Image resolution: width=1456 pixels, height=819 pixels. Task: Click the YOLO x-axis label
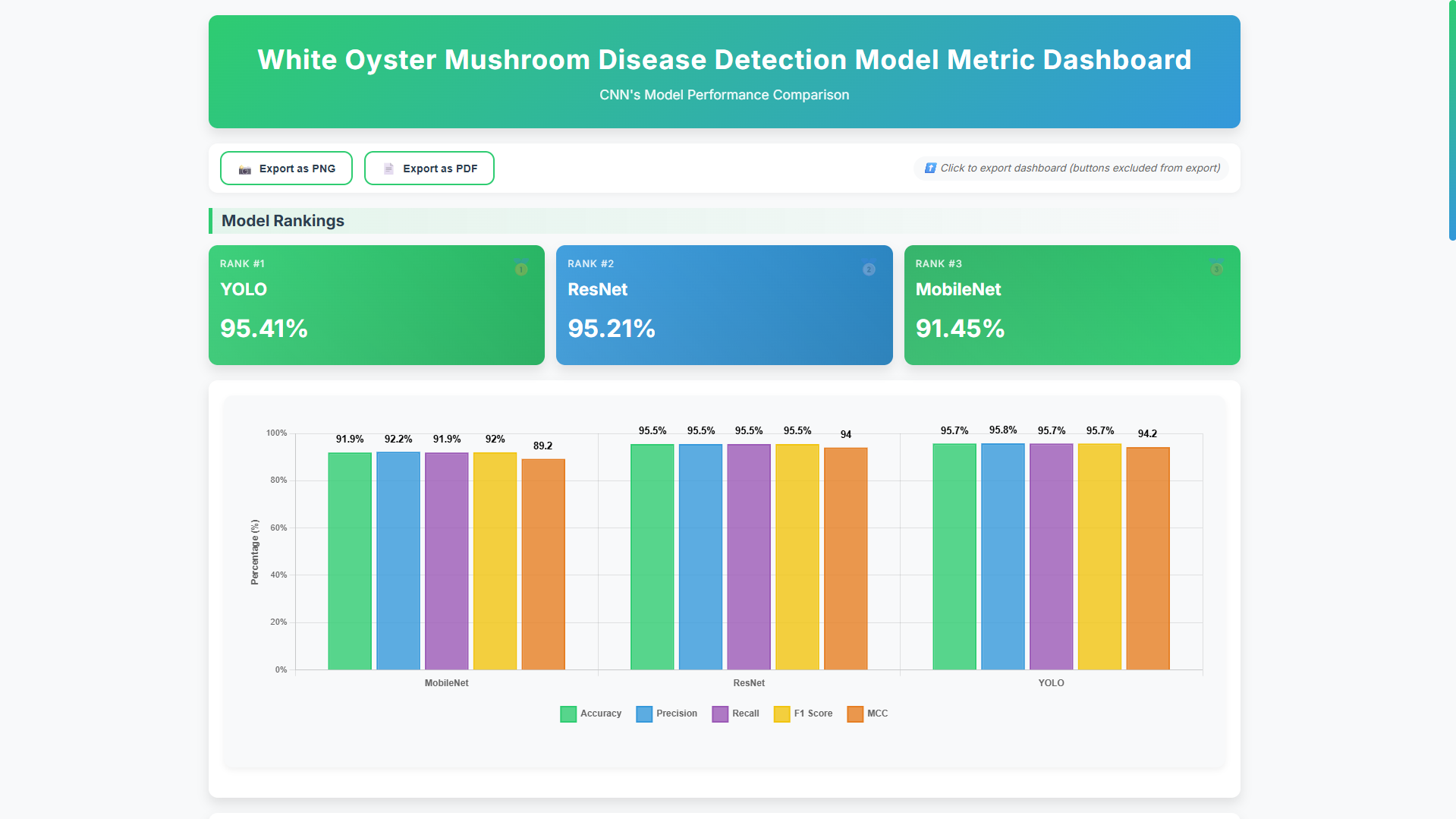(1052, 683)
